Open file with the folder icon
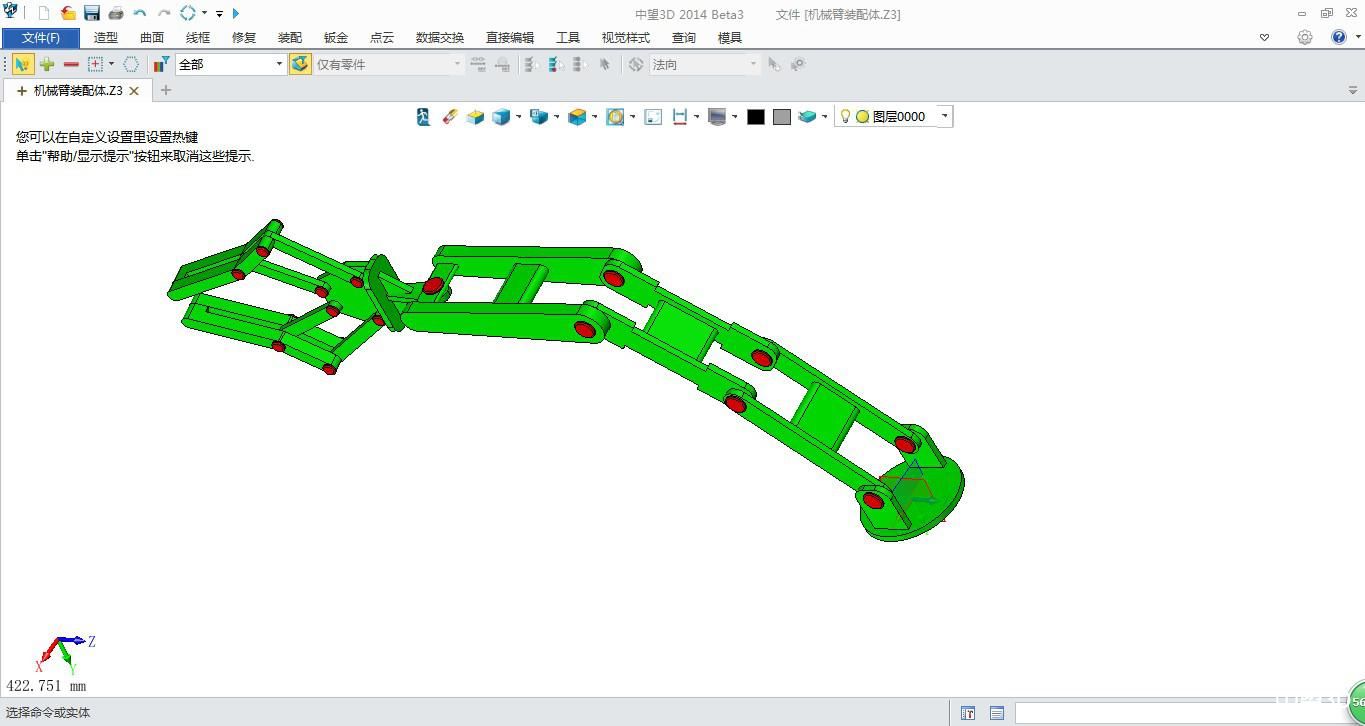Image resolution: width=1365 pixels, height=726 pixels. 68,13
